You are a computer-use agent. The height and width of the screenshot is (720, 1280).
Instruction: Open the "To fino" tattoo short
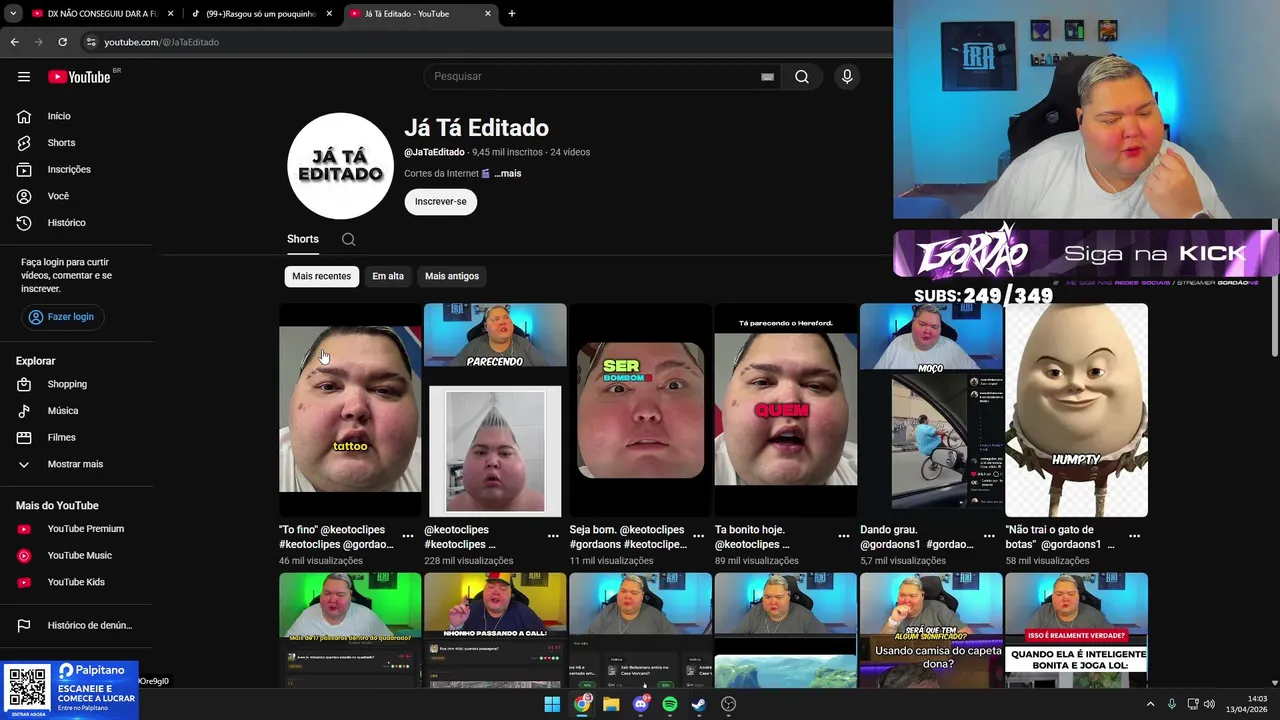[x=350, y=410]
